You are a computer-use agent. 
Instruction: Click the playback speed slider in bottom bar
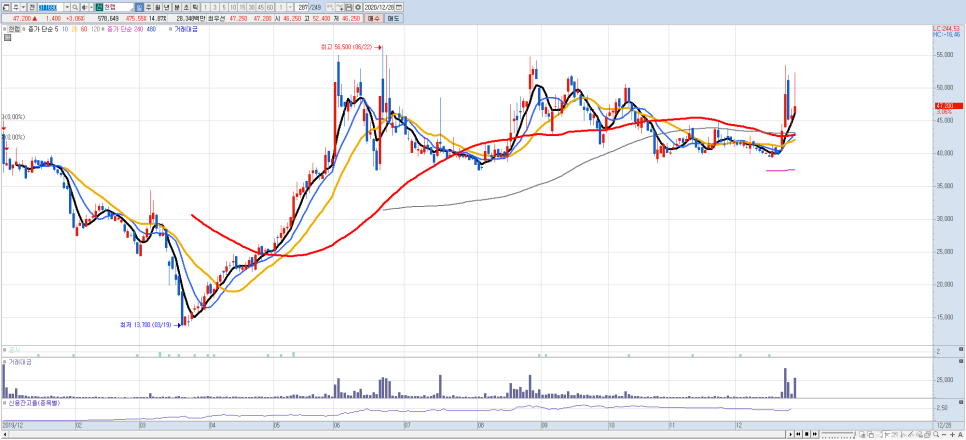tap(838, 434)
